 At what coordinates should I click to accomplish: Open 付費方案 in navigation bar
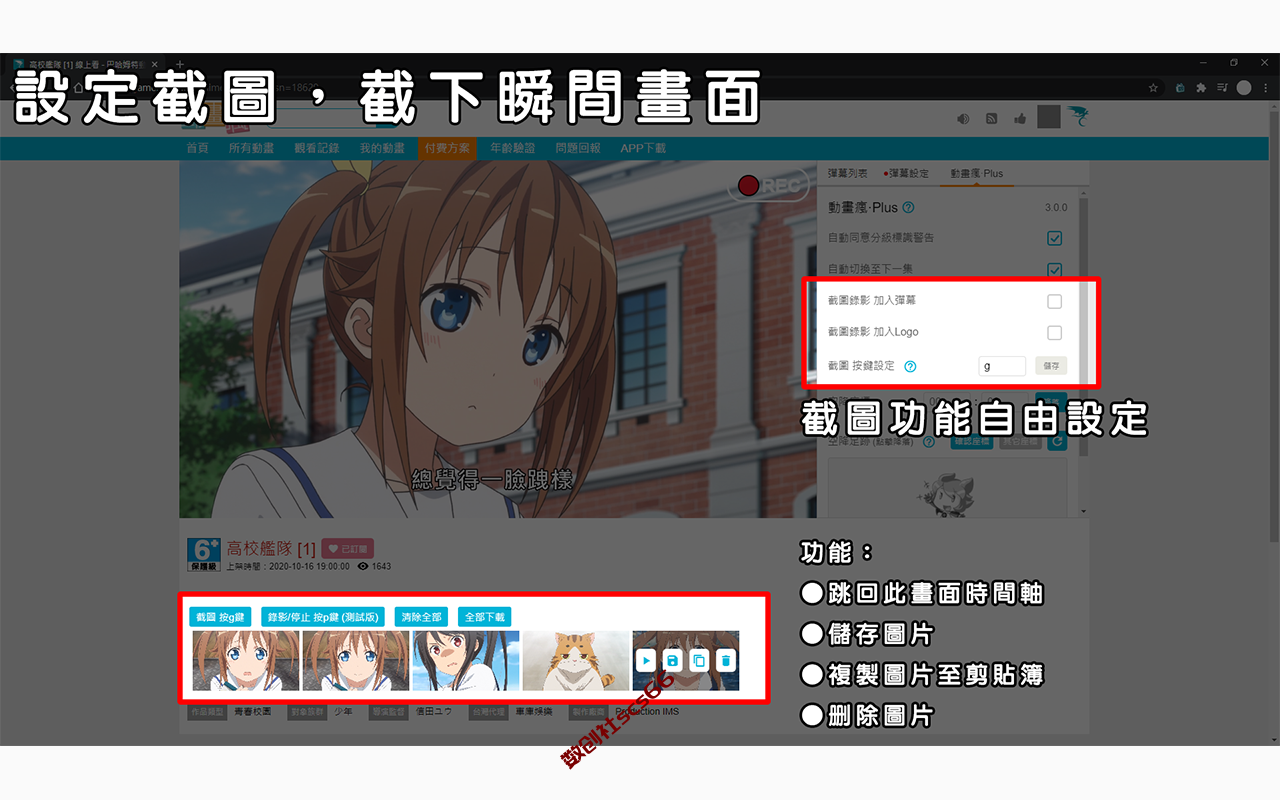pyautogui.click(x=447, y=148)
